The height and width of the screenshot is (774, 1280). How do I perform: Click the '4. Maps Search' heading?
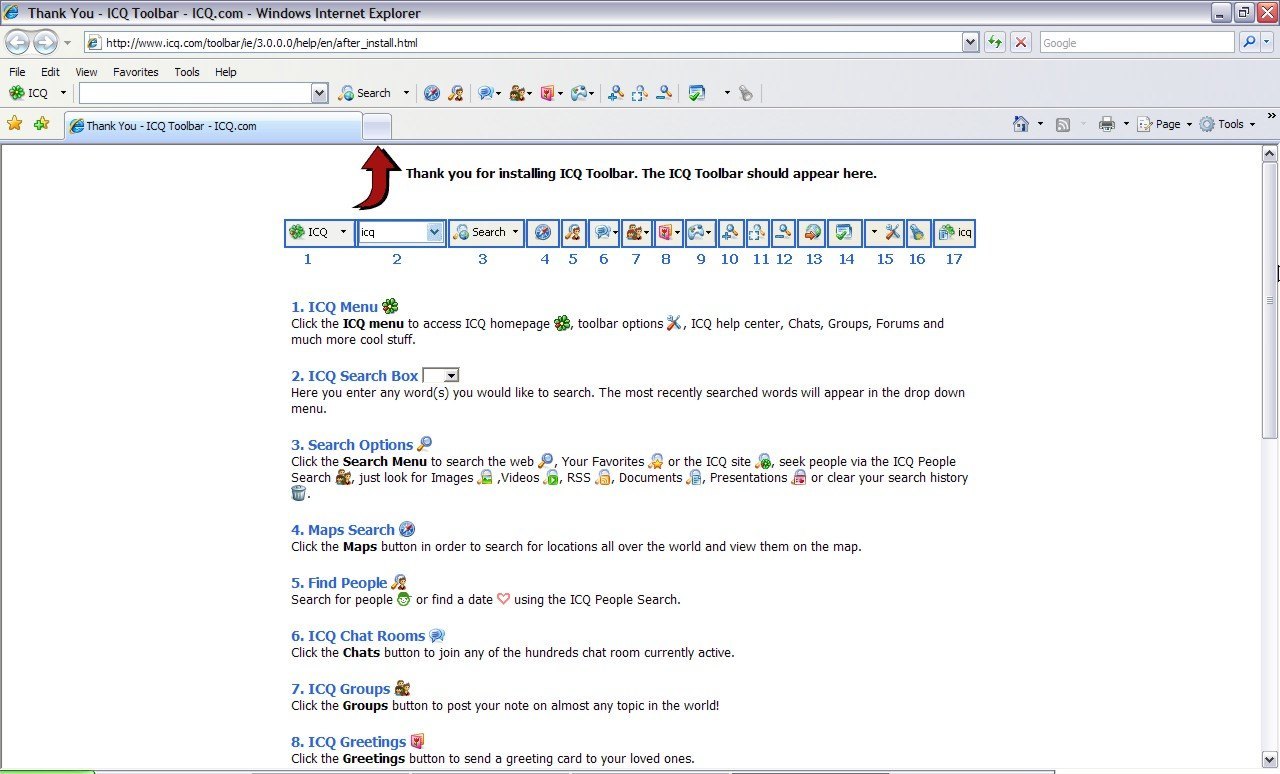343,530
